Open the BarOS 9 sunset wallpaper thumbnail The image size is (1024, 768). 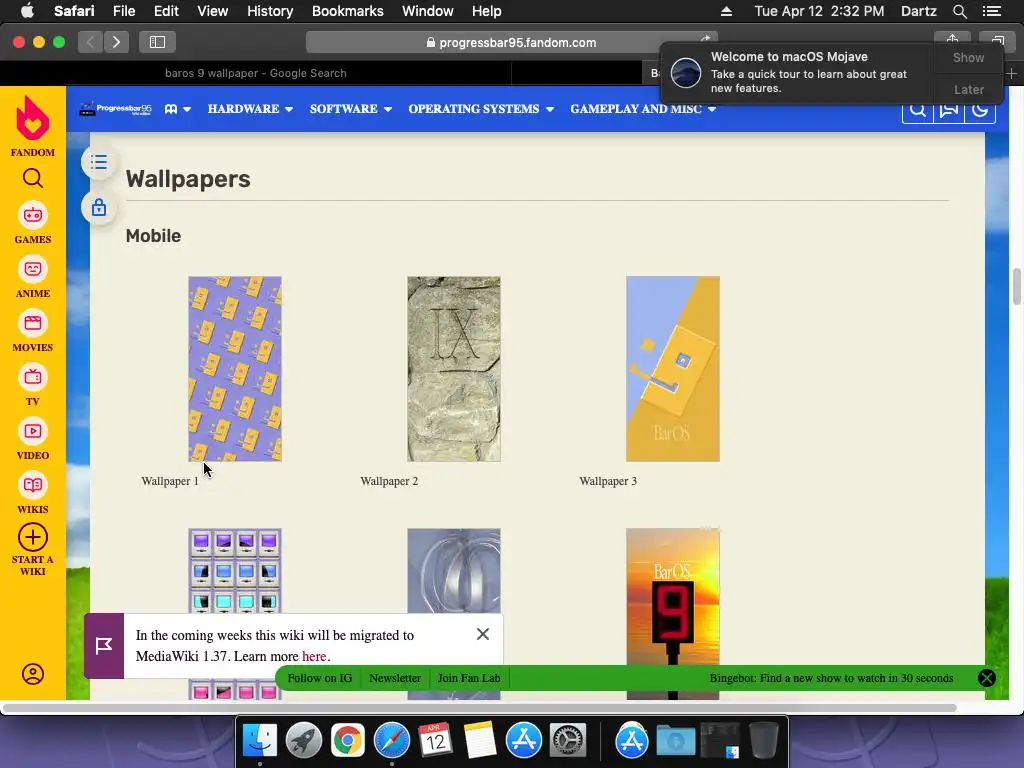point(673,614)
